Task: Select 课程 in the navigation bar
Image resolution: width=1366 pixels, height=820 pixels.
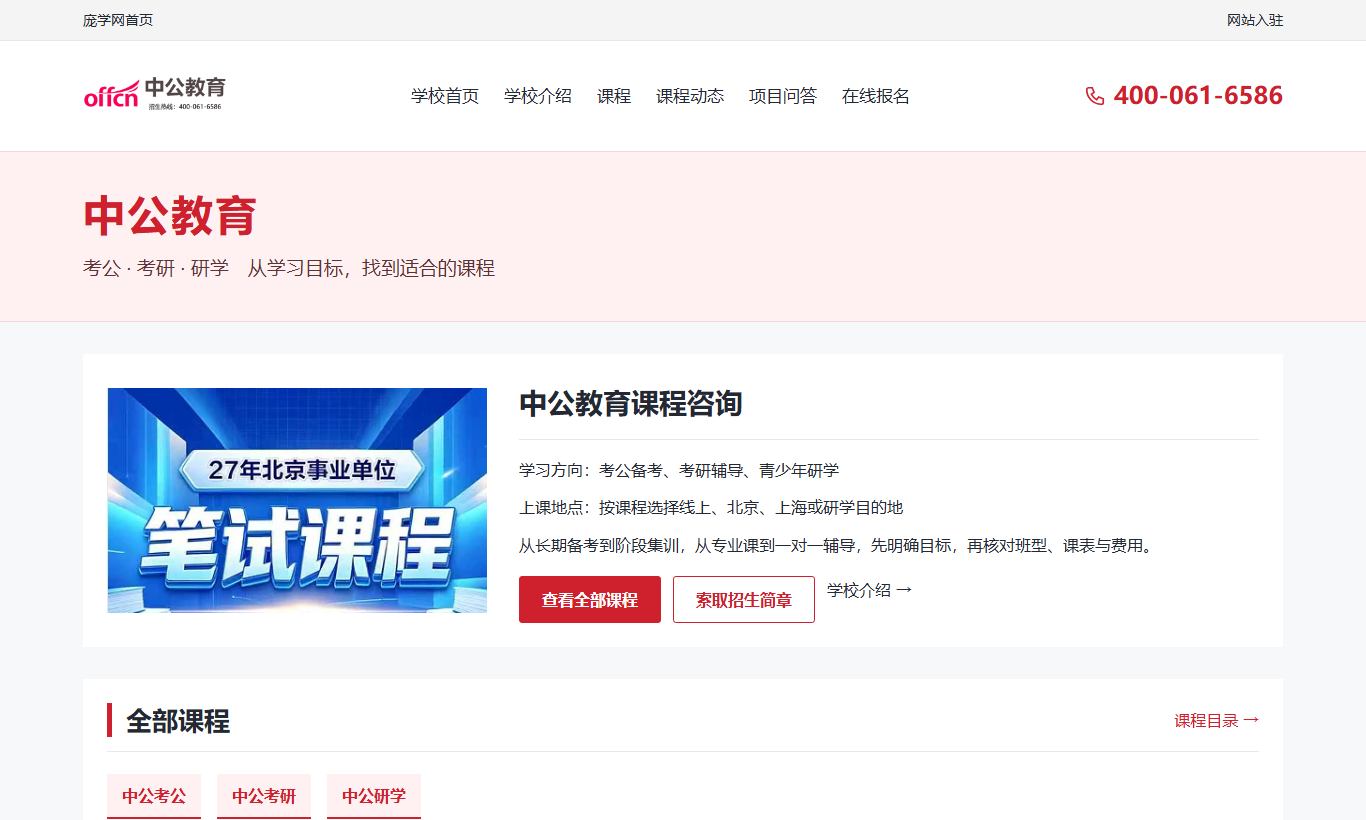Action: pos(614,96)
